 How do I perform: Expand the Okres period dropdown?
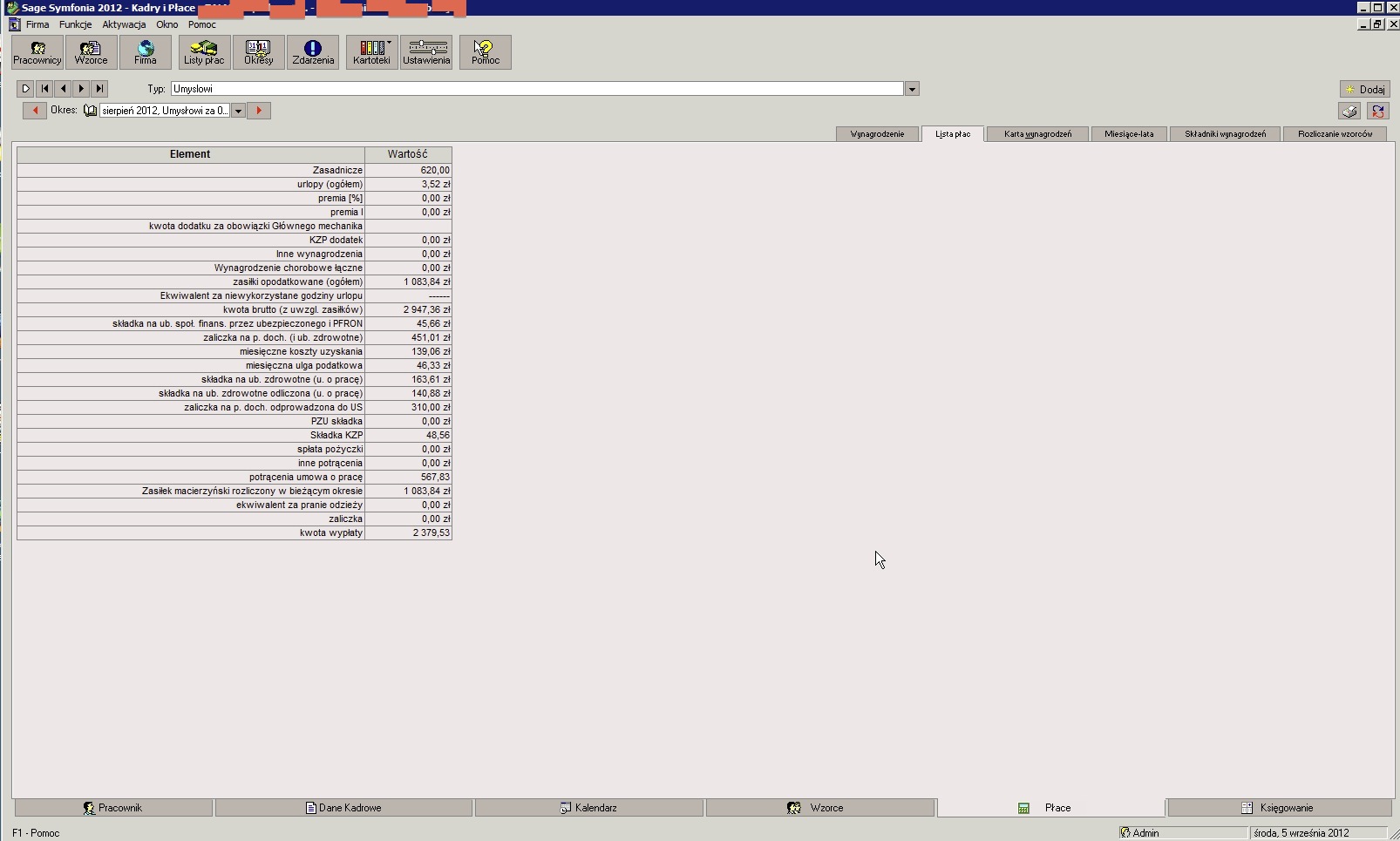click(x=238, y=111)
